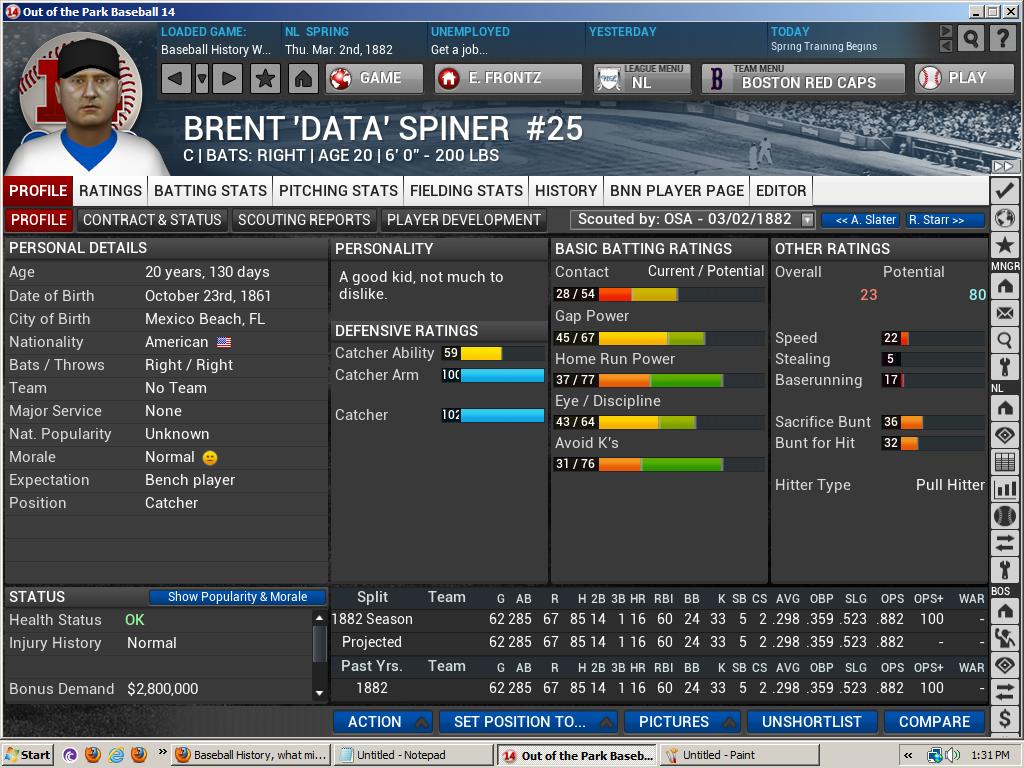
Task: Switch to the RATINGS tab
Action: [111, 190]
